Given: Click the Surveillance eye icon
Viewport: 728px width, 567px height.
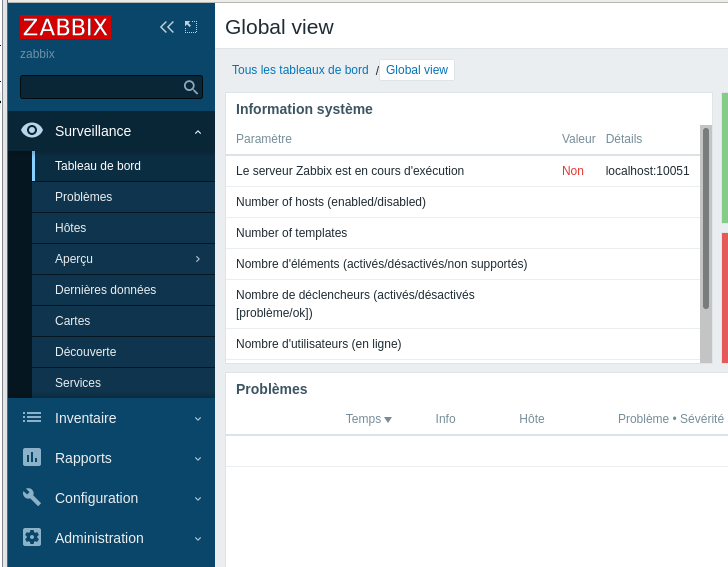Looking at the screenshot, I should 32,130.
